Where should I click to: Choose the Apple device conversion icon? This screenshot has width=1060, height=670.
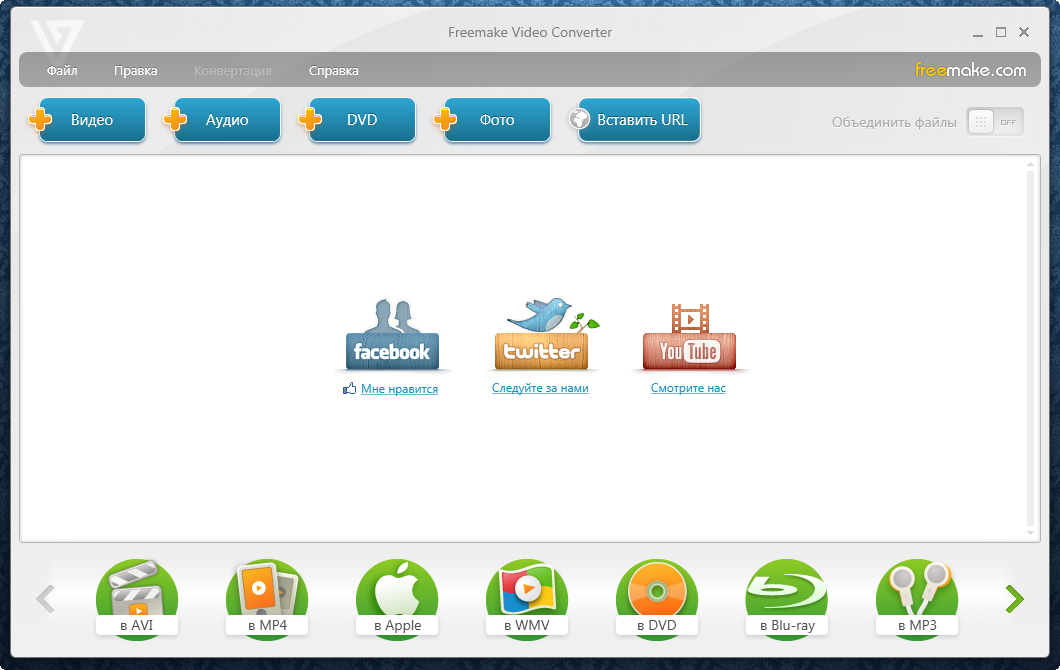[x=396, y=597]
